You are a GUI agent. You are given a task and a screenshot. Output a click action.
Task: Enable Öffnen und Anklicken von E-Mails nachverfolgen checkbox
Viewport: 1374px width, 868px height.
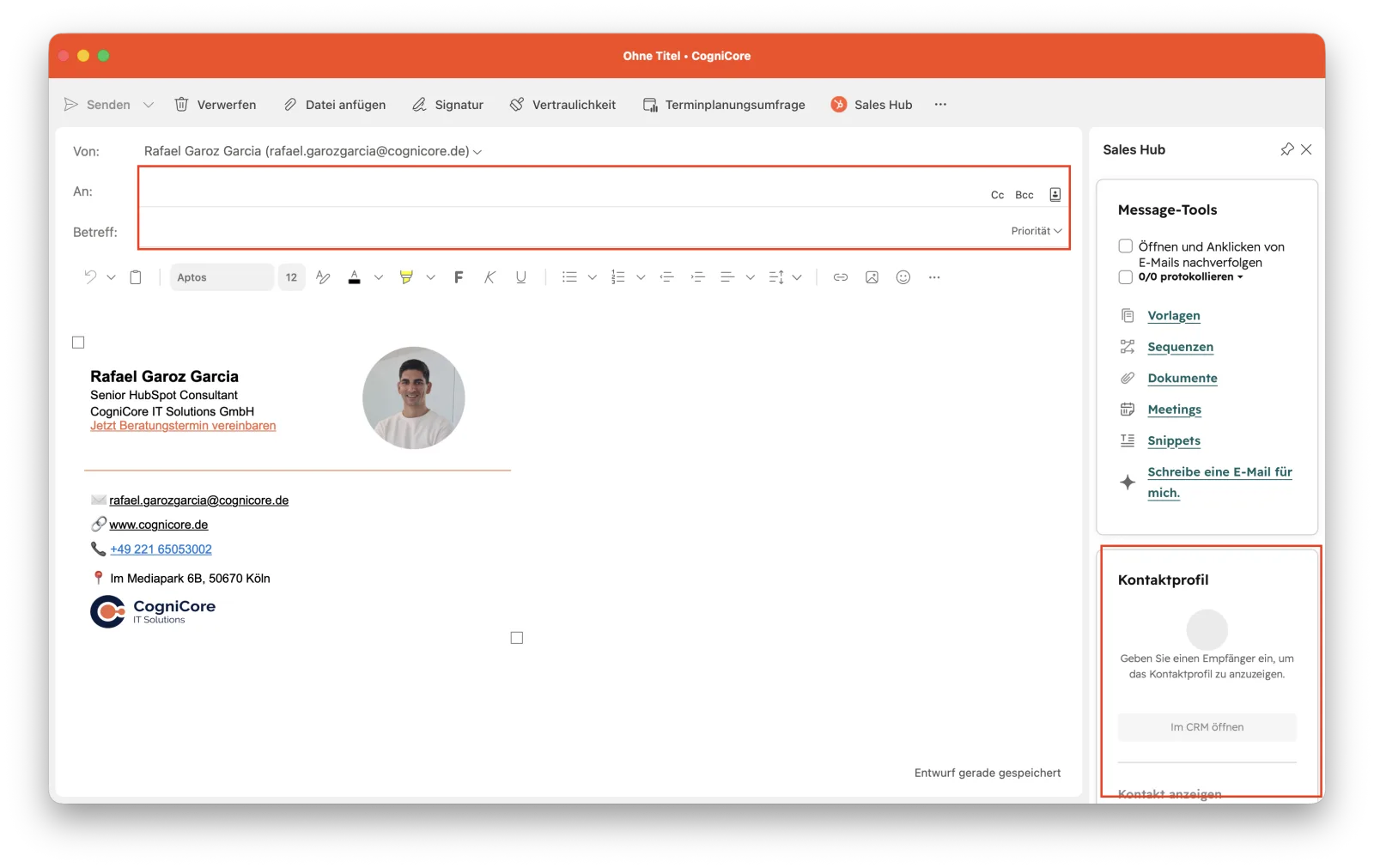[x=1125, y=246]
